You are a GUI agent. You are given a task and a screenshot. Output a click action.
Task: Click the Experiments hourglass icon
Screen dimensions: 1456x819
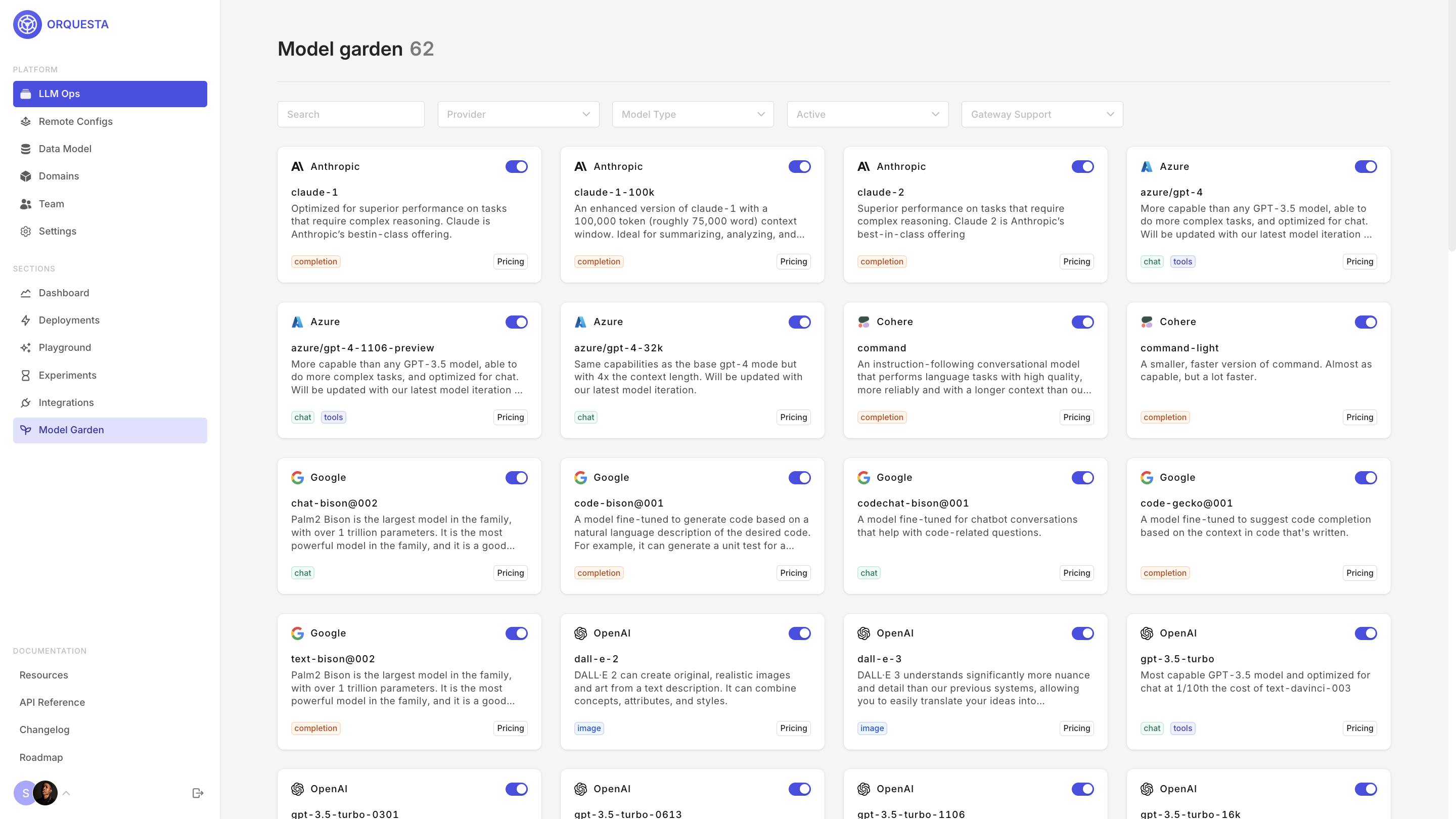[25, 375]
